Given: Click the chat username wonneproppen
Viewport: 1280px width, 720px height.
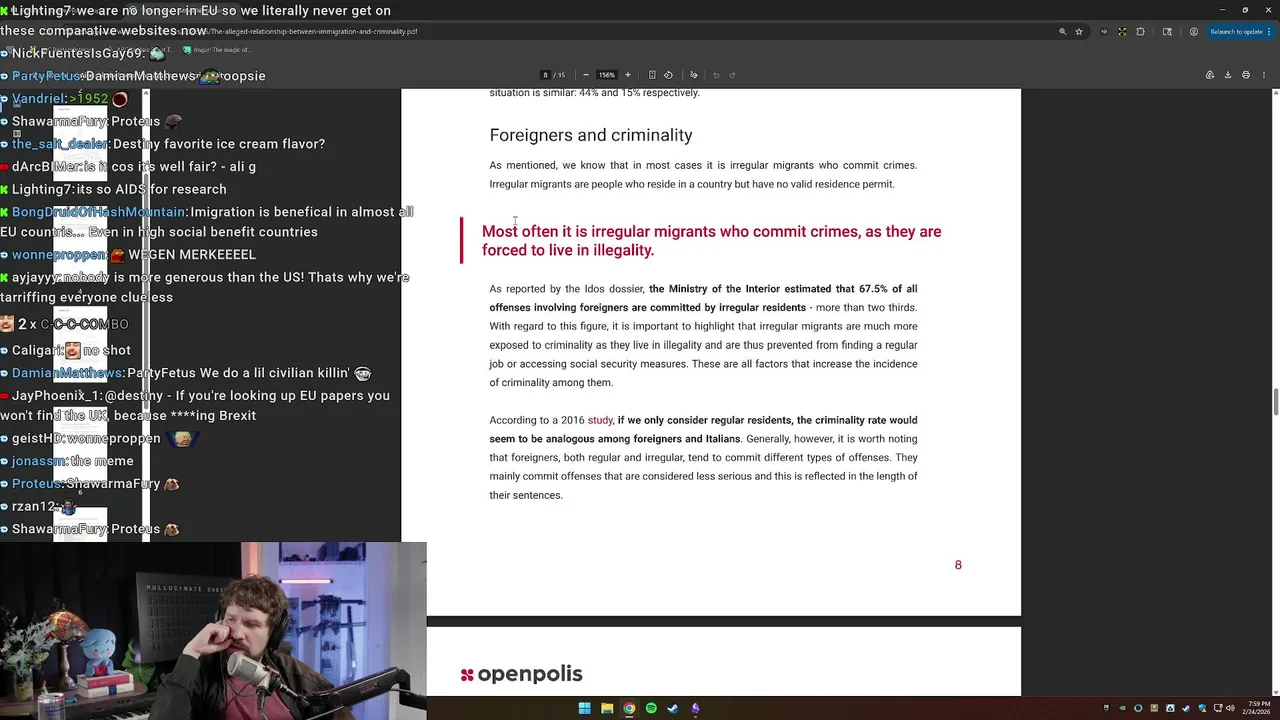Looking at the screenshot, I should tap(59, 254).
